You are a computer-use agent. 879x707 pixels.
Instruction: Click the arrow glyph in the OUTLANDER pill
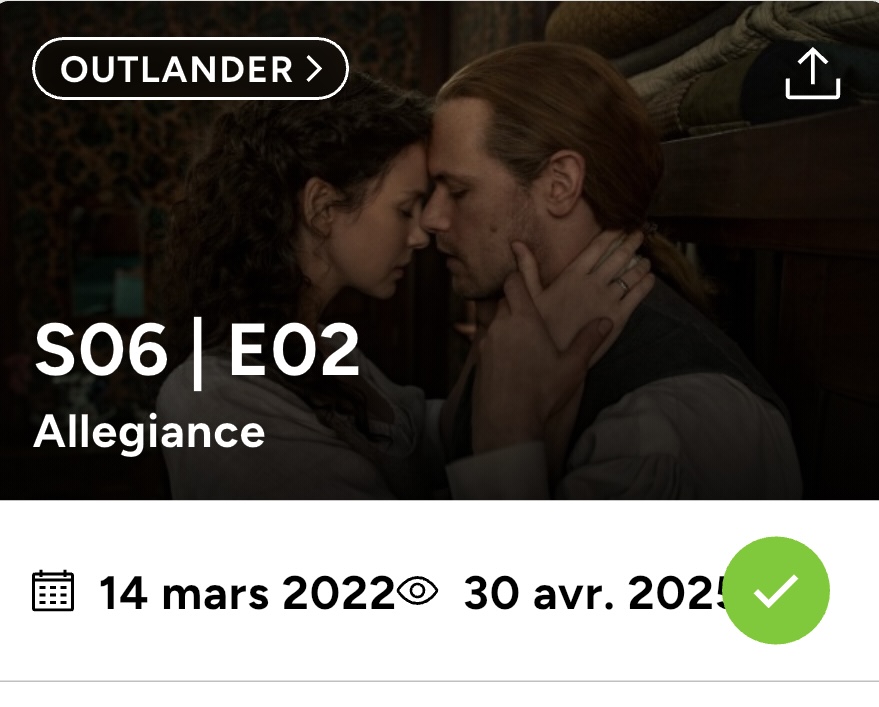pos(314,69)
